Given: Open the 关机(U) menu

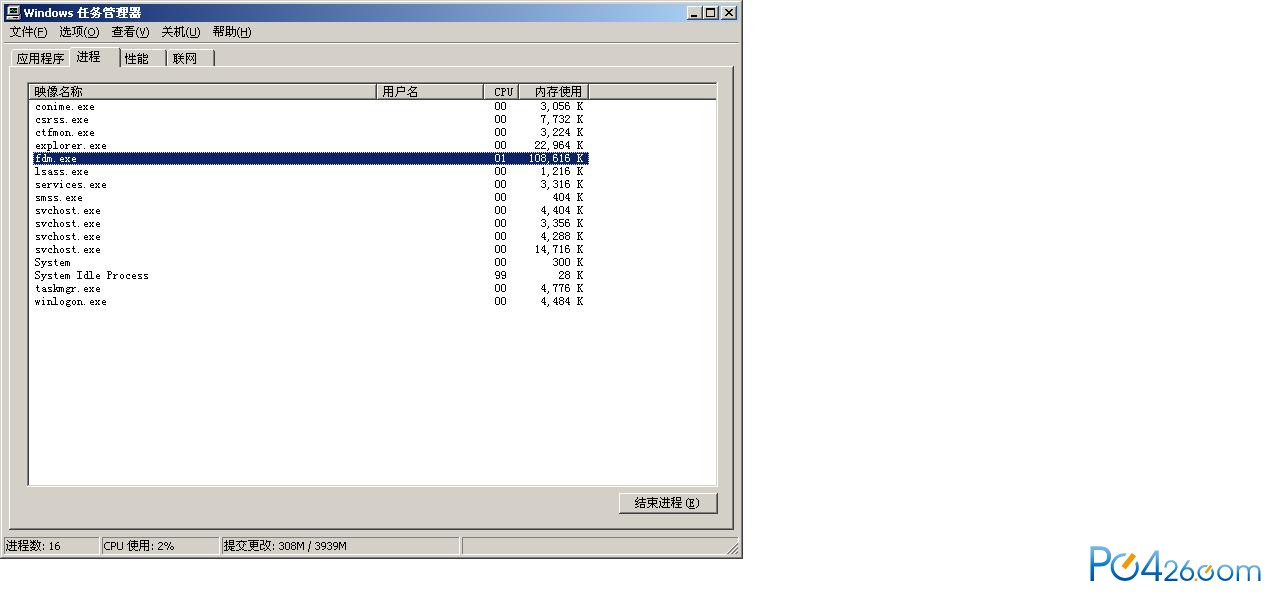Looking at the screenshot, I should (181, 32).
